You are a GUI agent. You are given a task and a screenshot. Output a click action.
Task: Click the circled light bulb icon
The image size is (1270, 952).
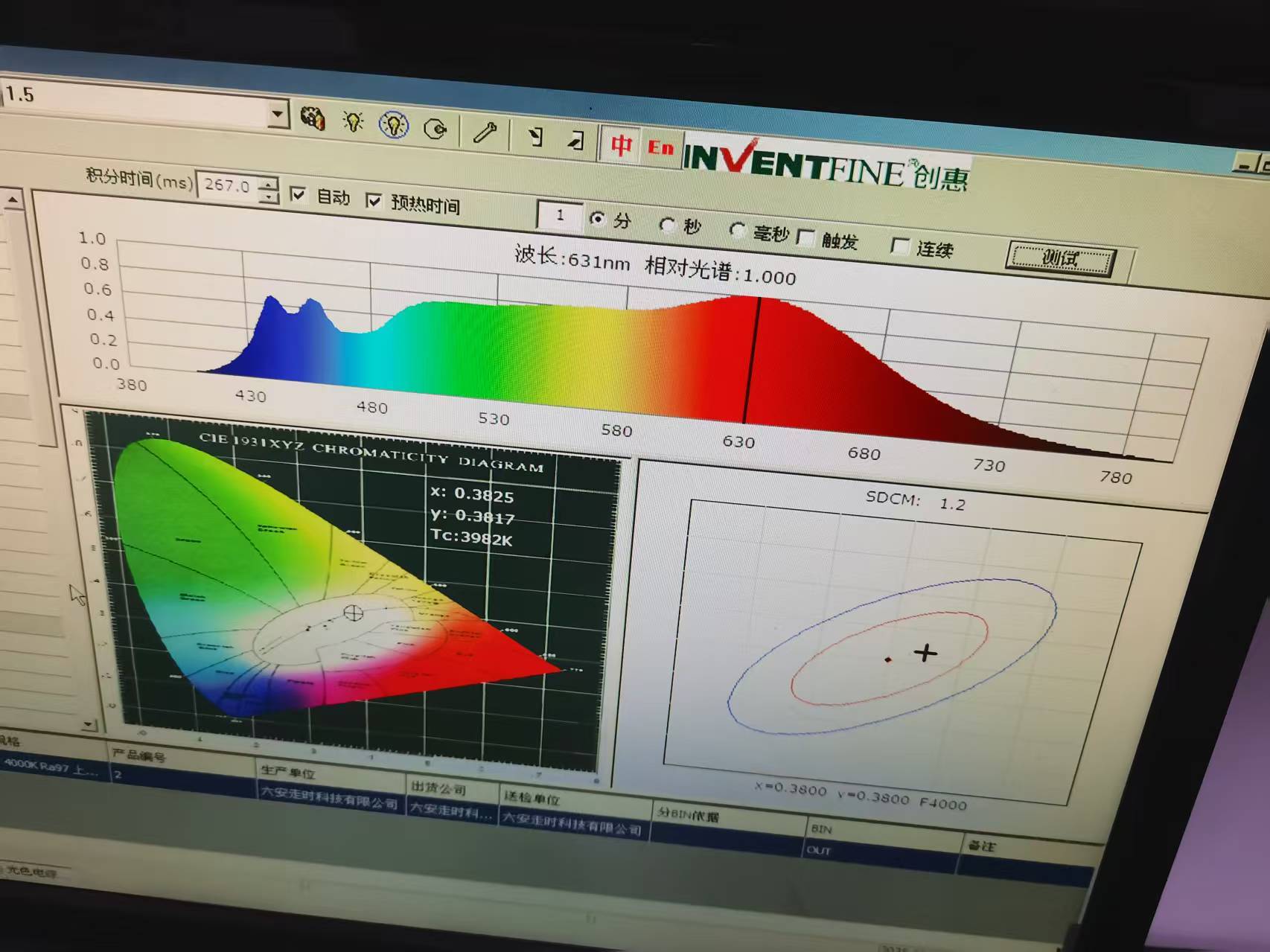click(x=394, y=125)
